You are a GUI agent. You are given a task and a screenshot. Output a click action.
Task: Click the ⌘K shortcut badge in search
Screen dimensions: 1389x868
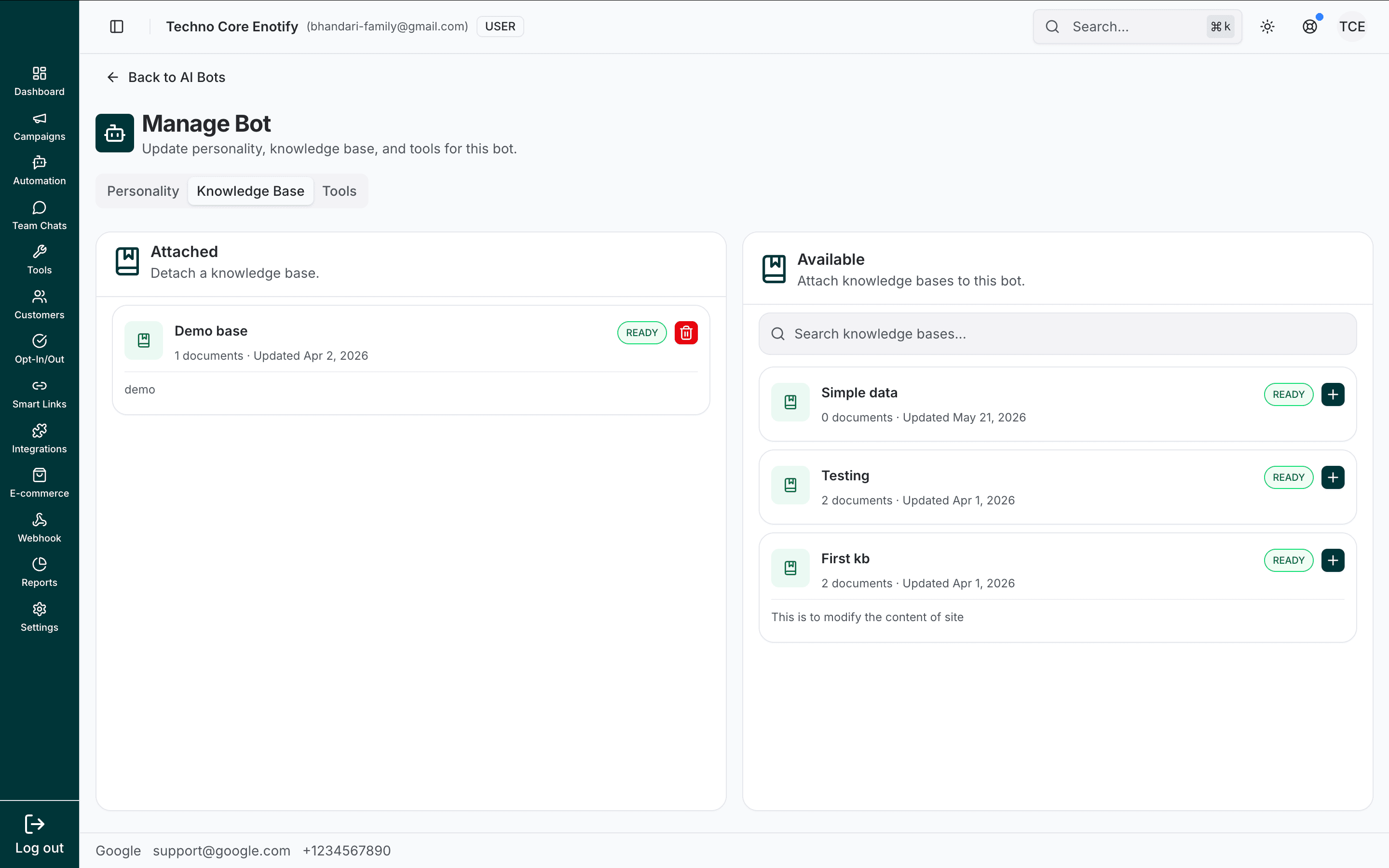tap(1220, 27)
